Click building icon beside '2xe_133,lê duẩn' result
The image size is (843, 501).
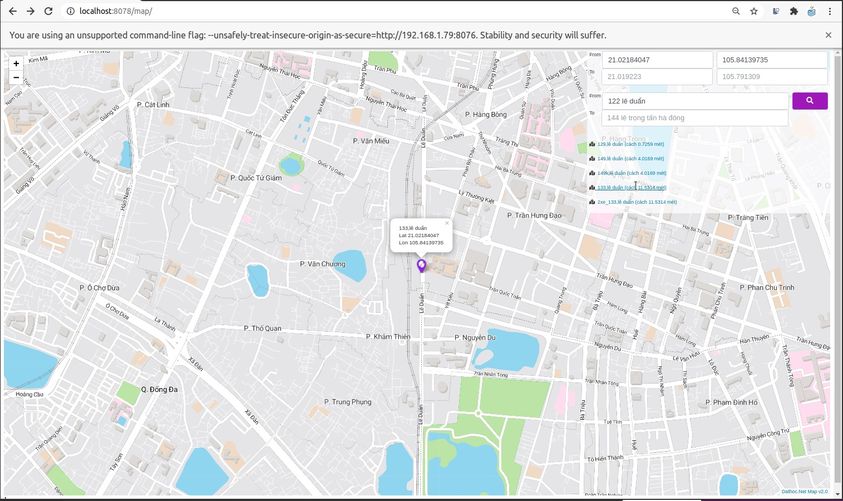pos(592,202)
